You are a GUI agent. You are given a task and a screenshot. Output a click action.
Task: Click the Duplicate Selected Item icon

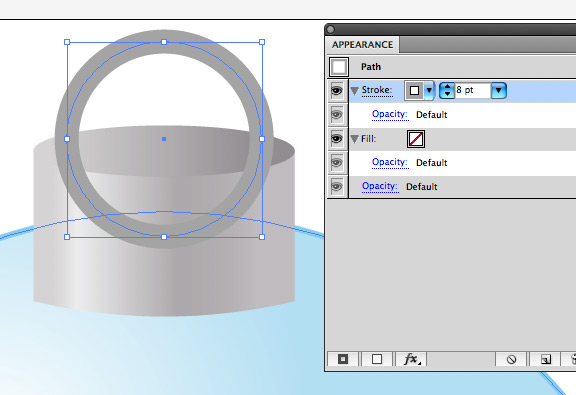[545, 359]
